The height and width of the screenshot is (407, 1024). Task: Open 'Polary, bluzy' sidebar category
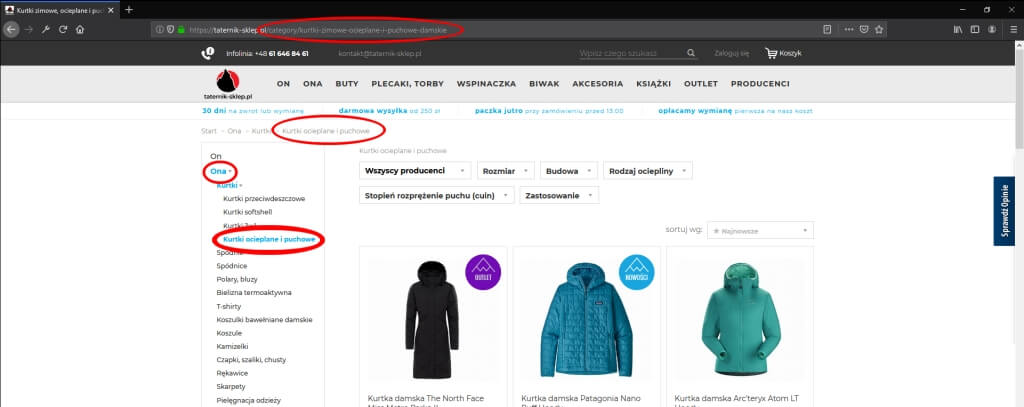(x=236, y=280)
